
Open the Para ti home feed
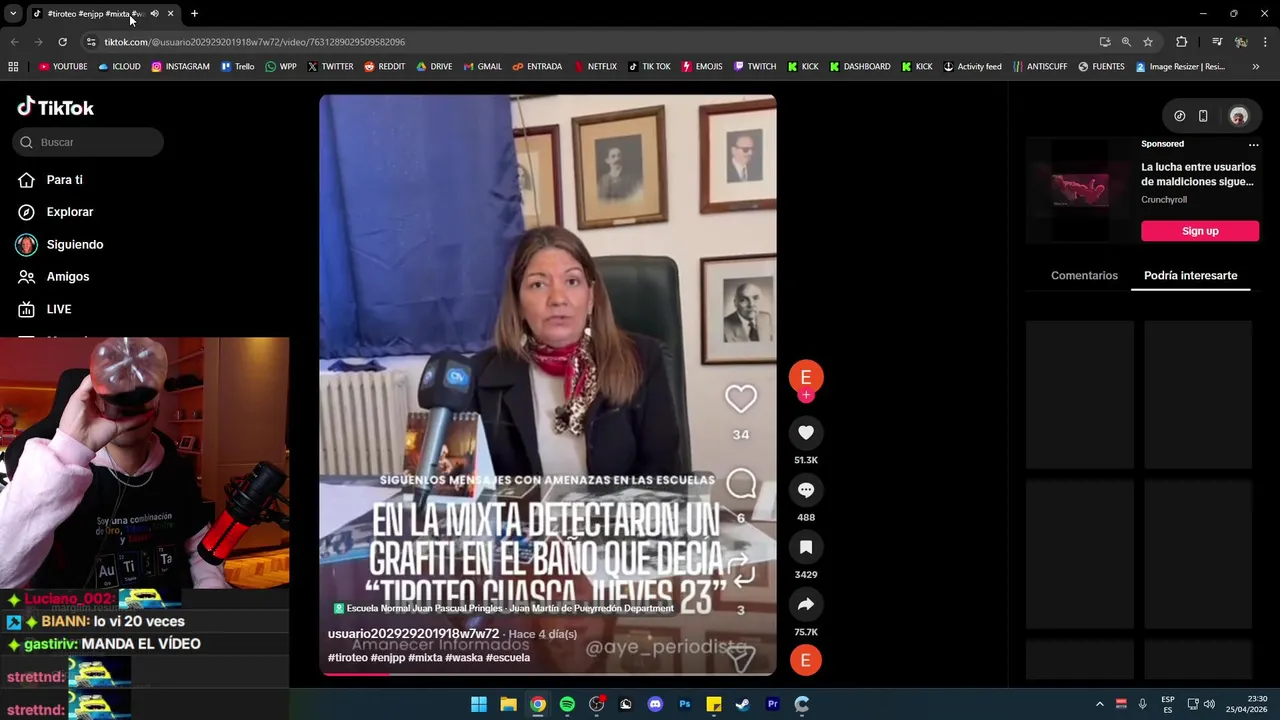tap(64, 180)
